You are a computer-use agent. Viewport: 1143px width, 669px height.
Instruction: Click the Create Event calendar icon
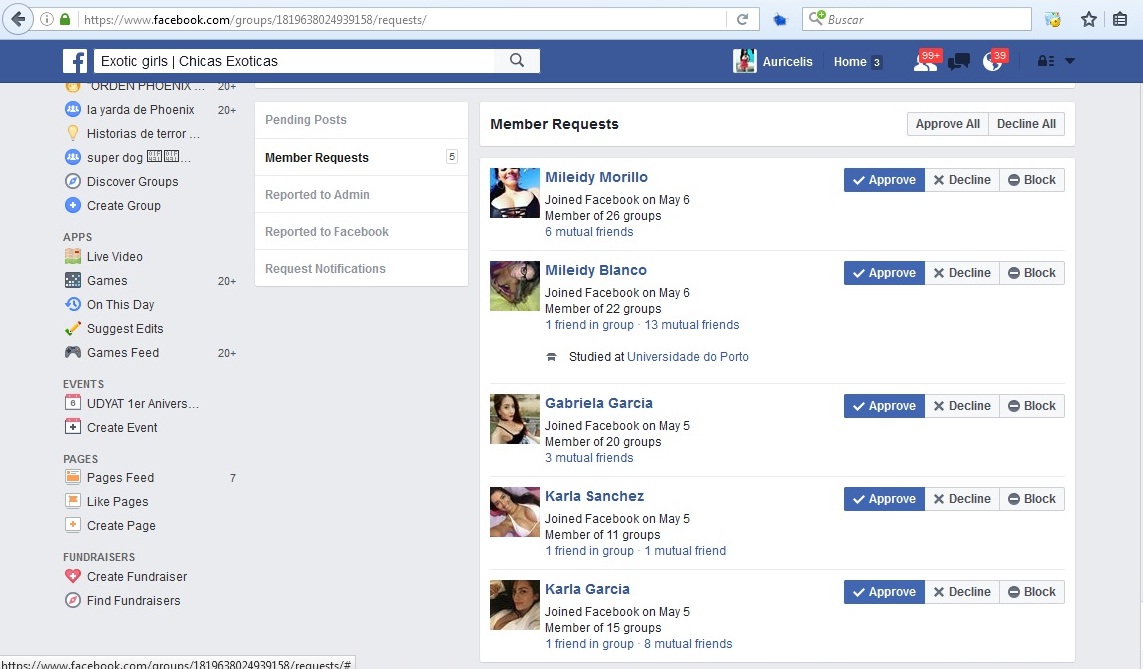73,427
